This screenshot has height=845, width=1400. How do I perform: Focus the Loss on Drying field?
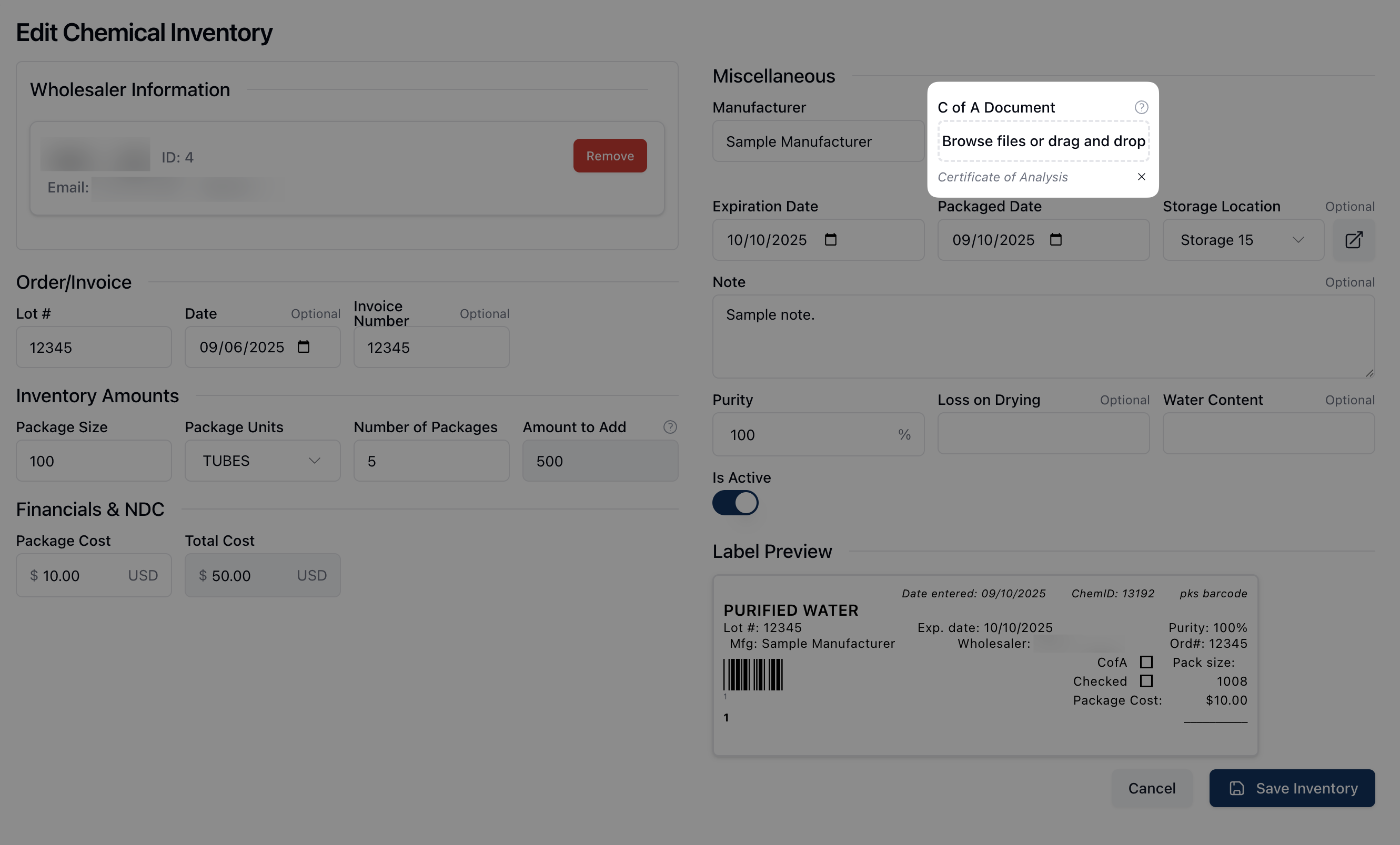coord(1043,434)
